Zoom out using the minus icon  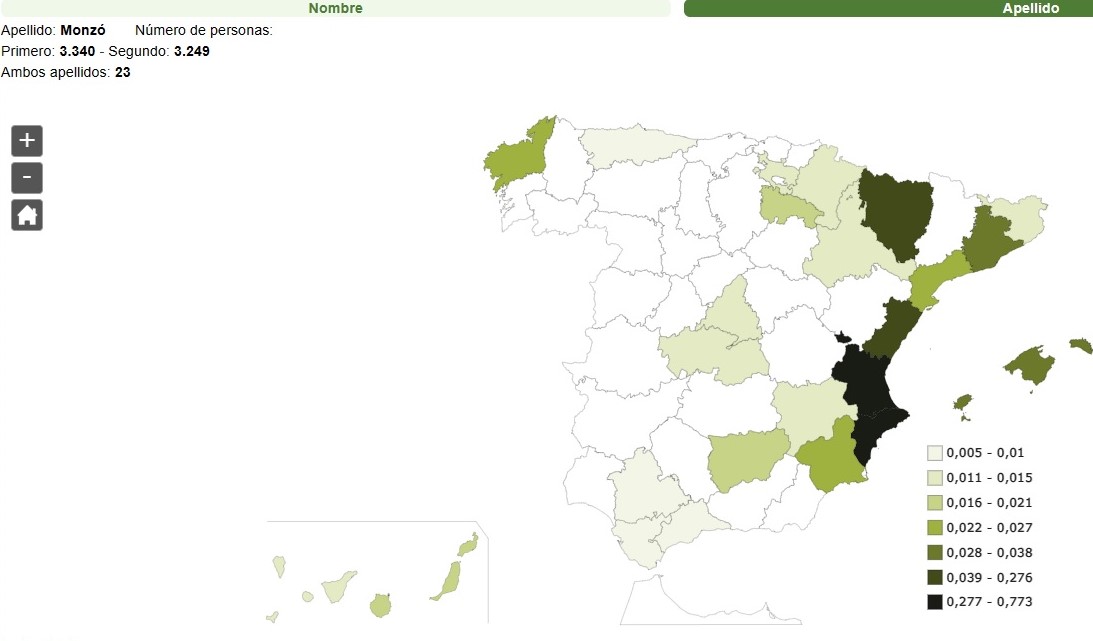tap(25, 177)
